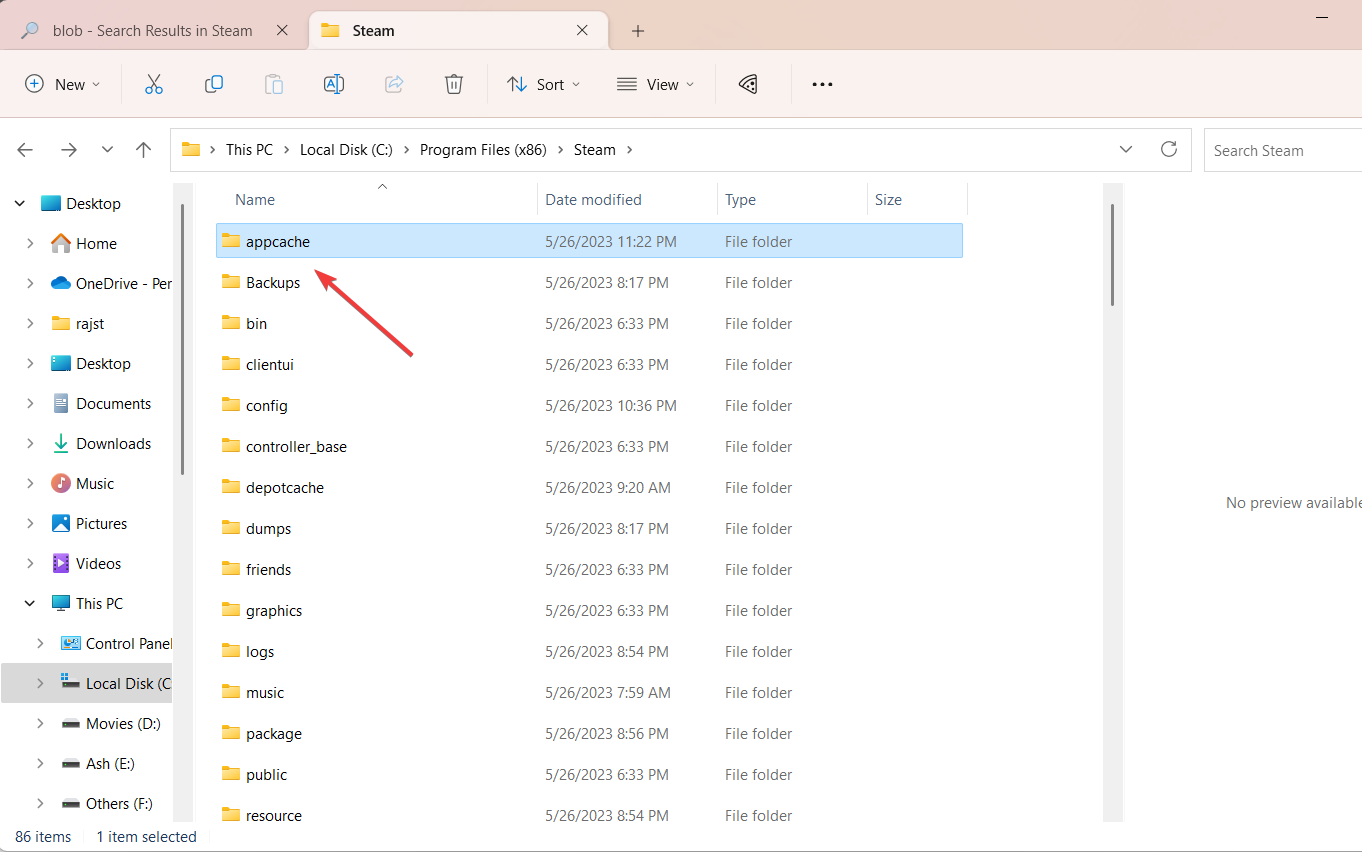Click the toolbar icon right of View

748,84
